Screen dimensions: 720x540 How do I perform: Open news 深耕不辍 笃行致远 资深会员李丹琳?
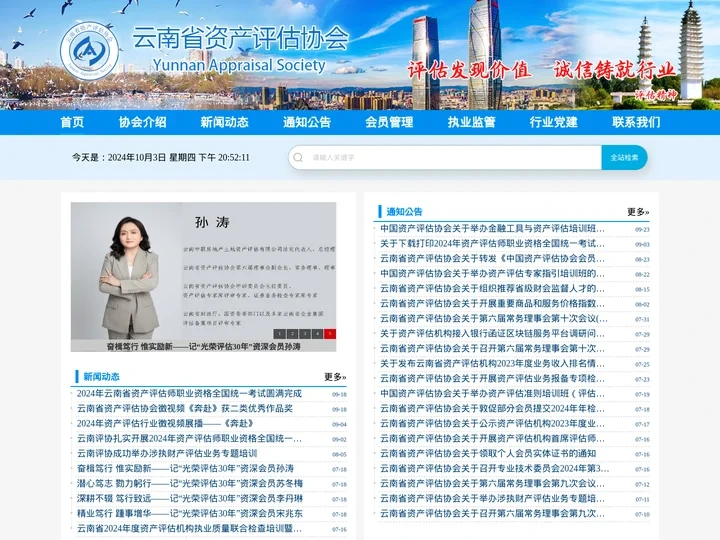tap(190, 498)
